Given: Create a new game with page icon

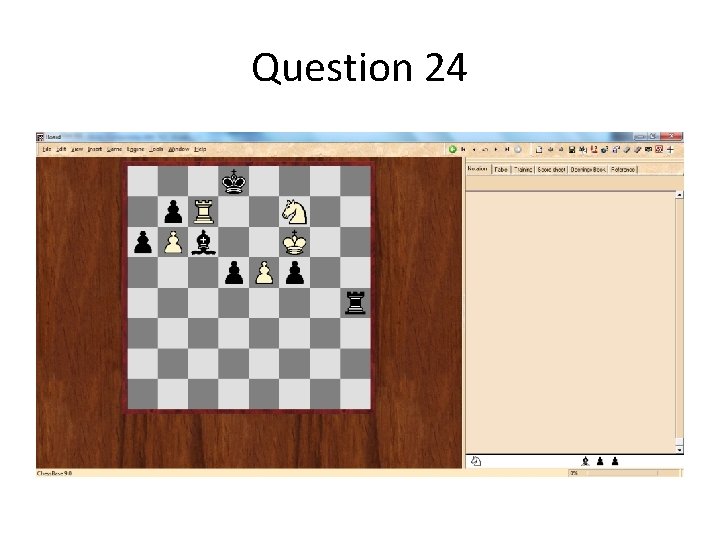Looking at the screenshot, I should 539,149.
